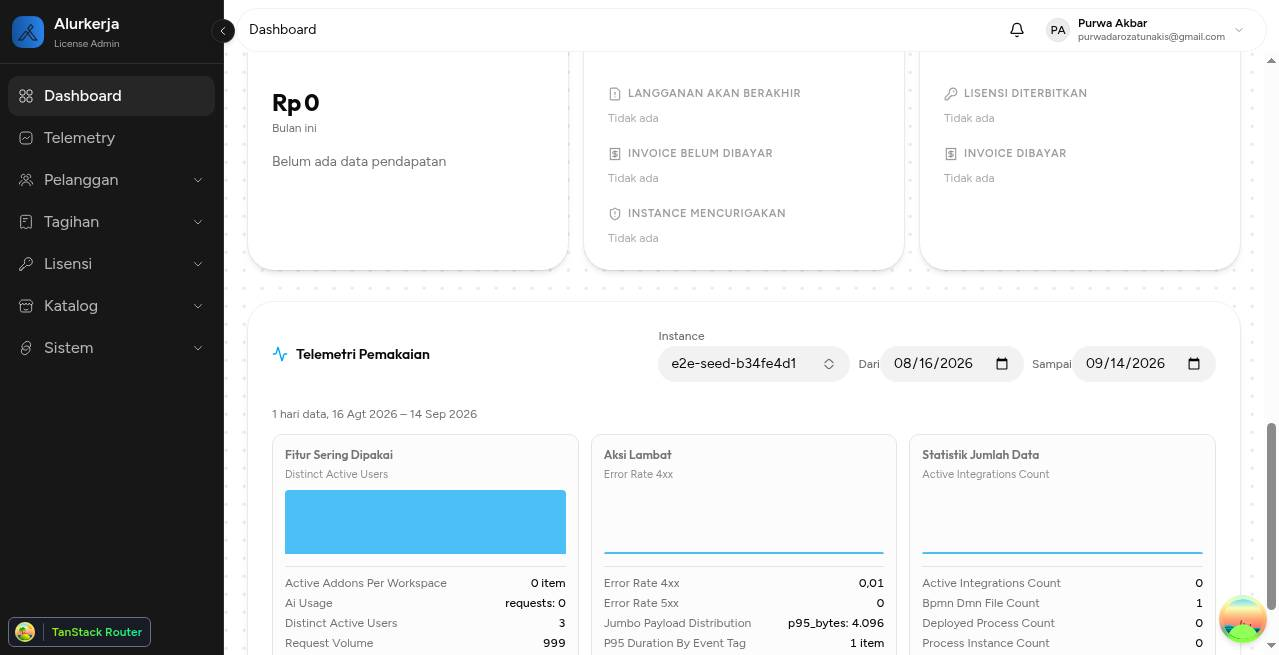Click the P95 Duration By Event Tag row
This screenshot has height=655, width=1279.
tap(744, 643)
